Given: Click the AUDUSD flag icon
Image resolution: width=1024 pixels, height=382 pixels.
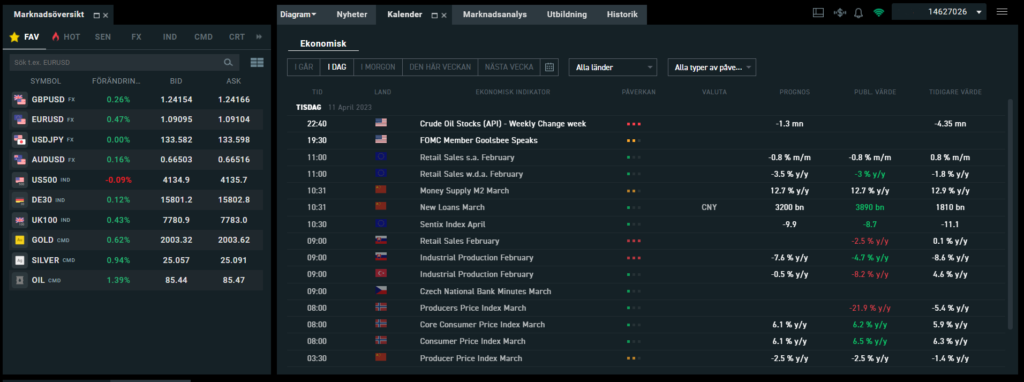Looking at the screenshot, I should (x=20, y=160).
